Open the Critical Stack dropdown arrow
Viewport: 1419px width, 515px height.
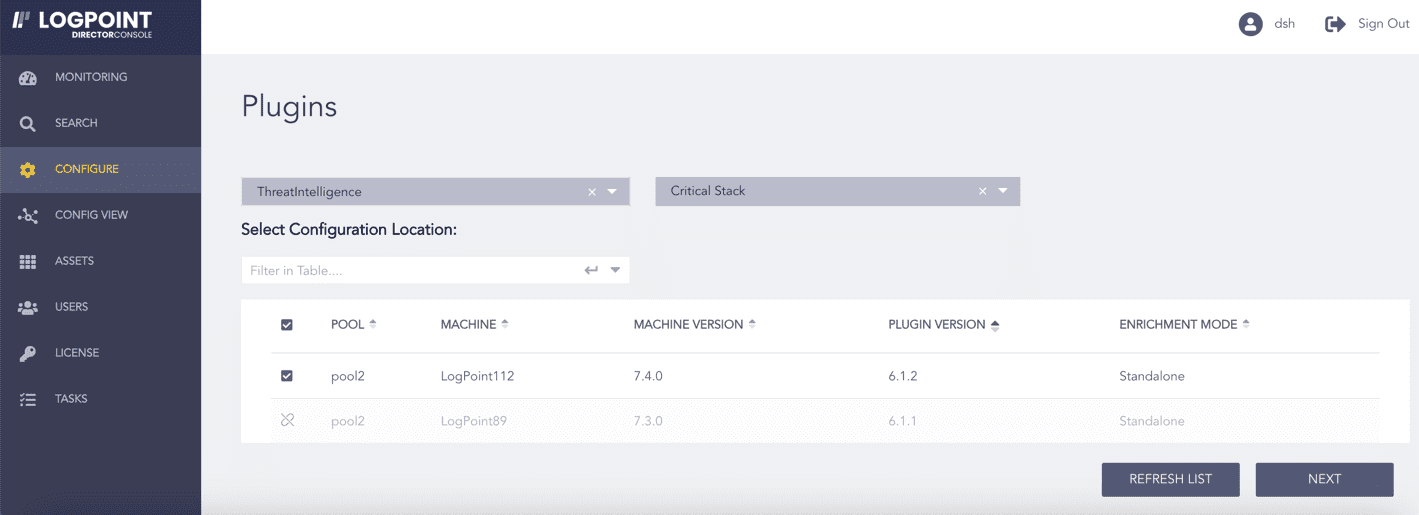click(x=1002, y=191)
